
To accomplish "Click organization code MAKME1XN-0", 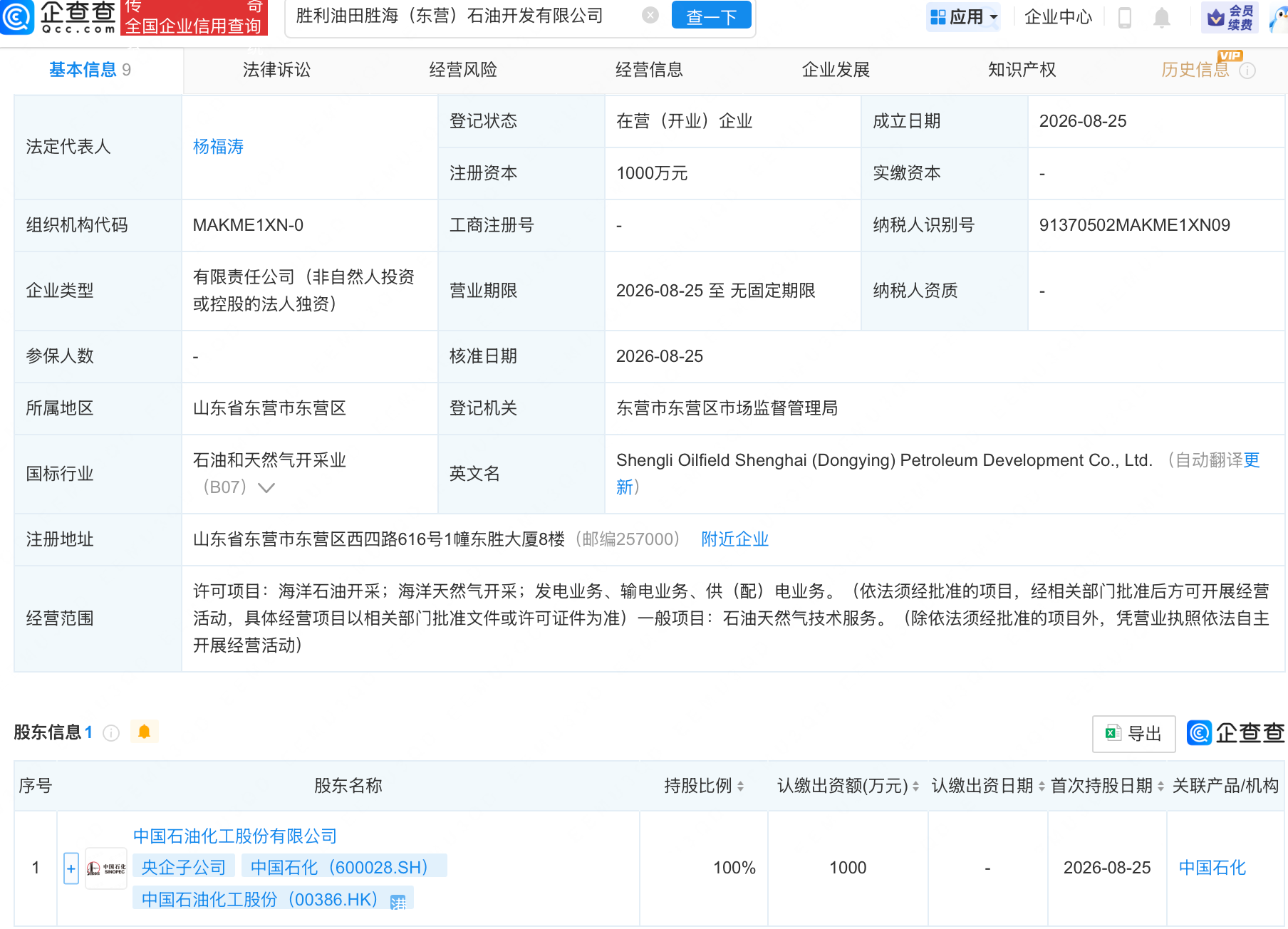I will (248, 225).
